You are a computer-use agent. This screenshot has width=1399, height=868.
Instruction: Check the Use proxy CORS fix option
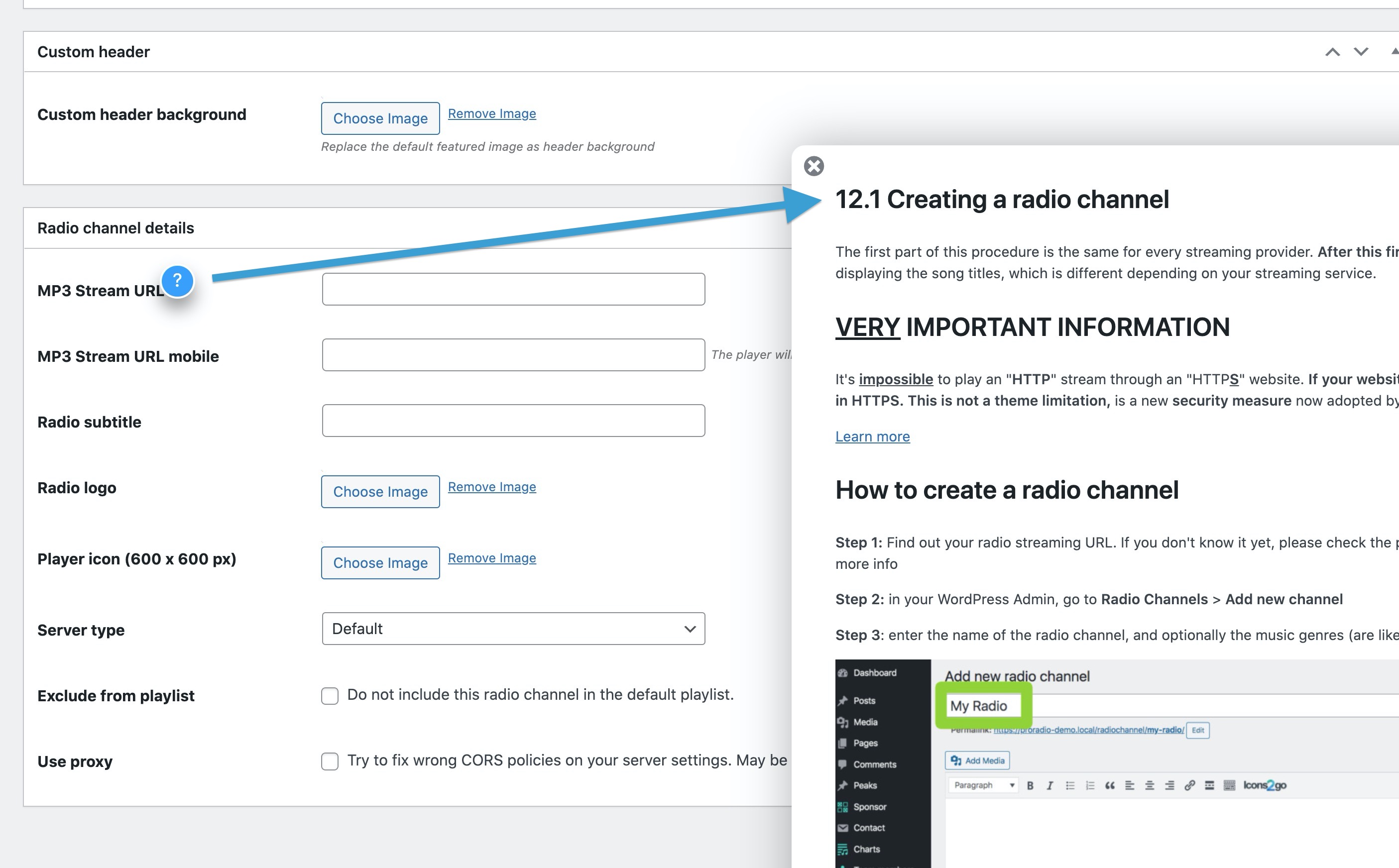(330, 761)
